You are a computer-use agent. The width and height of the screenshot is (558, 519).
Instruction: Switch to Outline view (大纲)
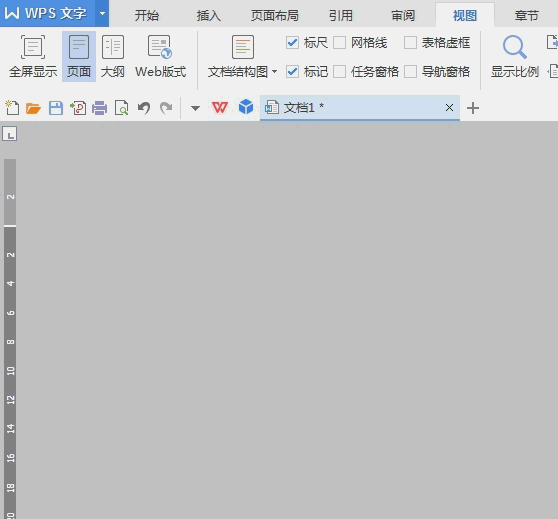pyautogui.click(x=113, y=47)
